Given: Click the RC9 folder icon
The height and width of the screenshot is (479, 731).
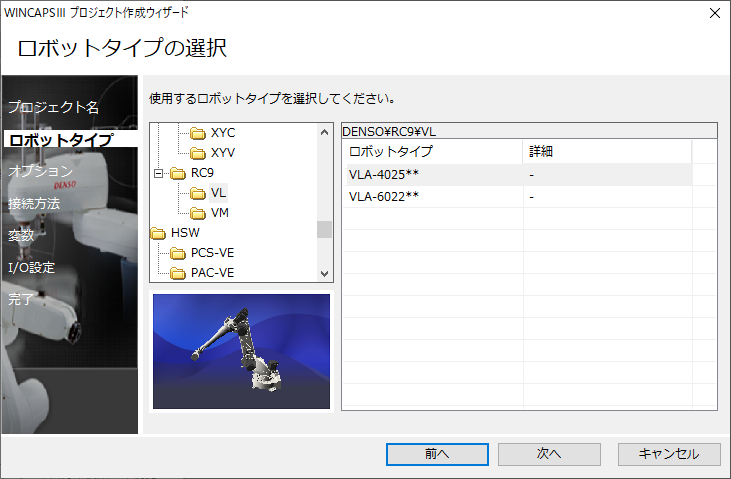Looking at the screenshot, I should pos(177,173).
